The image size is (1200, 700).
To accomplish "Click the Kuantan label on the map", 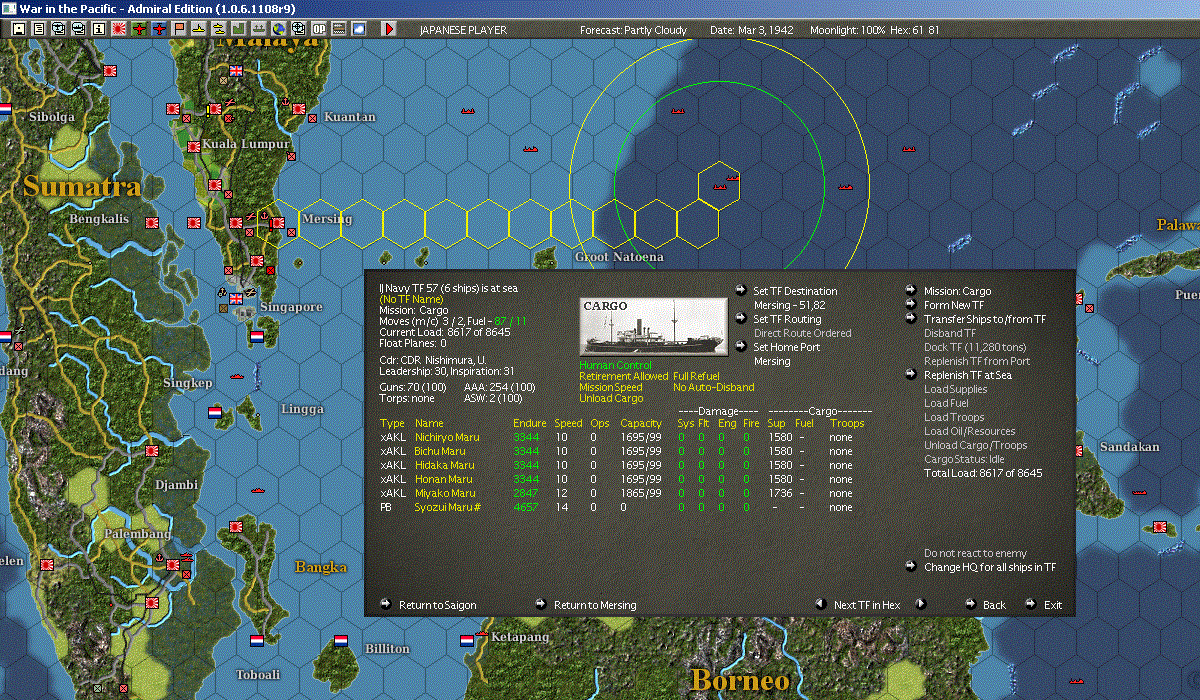I will (350, 117).
